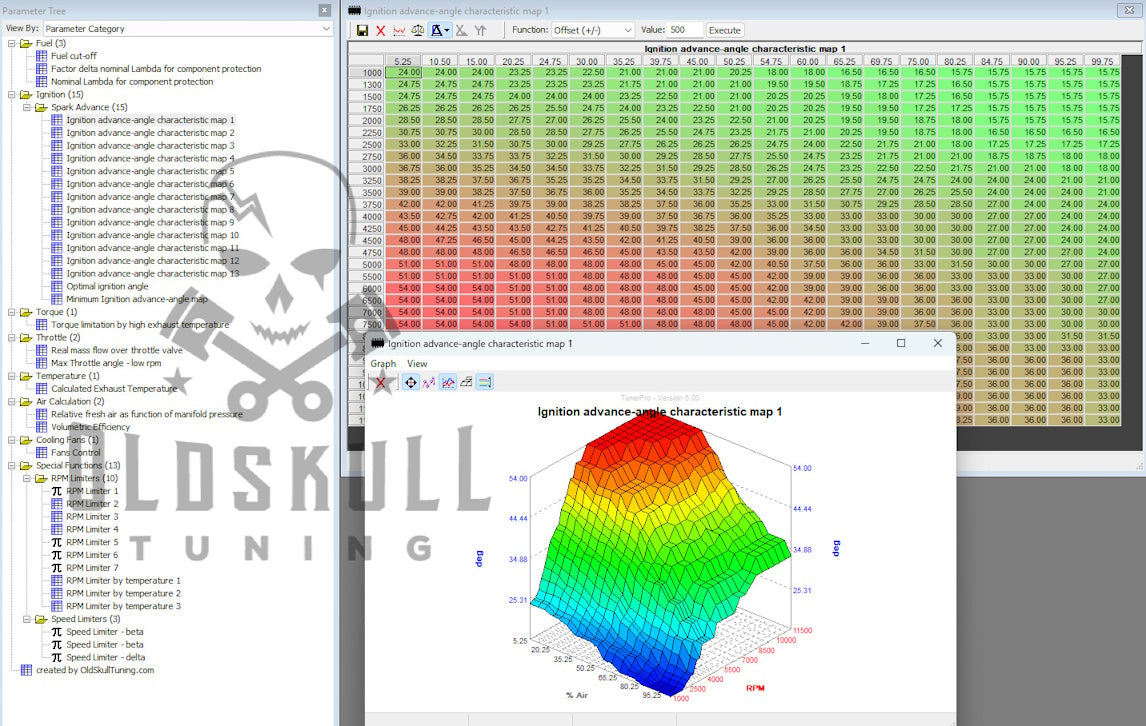Screen dimensions: 1146x726
Task: Open the math function tool dropdown icon
Action: (x=440, y=31)
